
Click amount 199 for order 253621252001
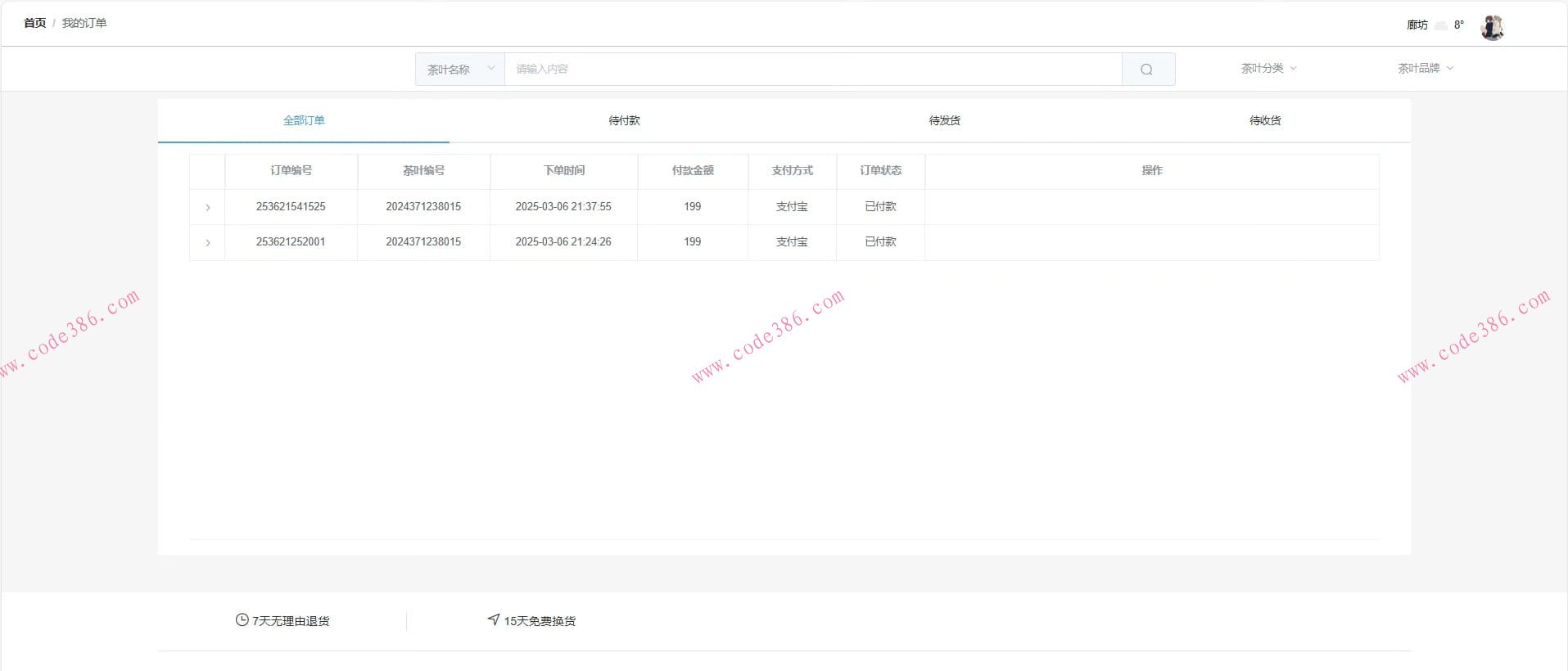point(693,242)
